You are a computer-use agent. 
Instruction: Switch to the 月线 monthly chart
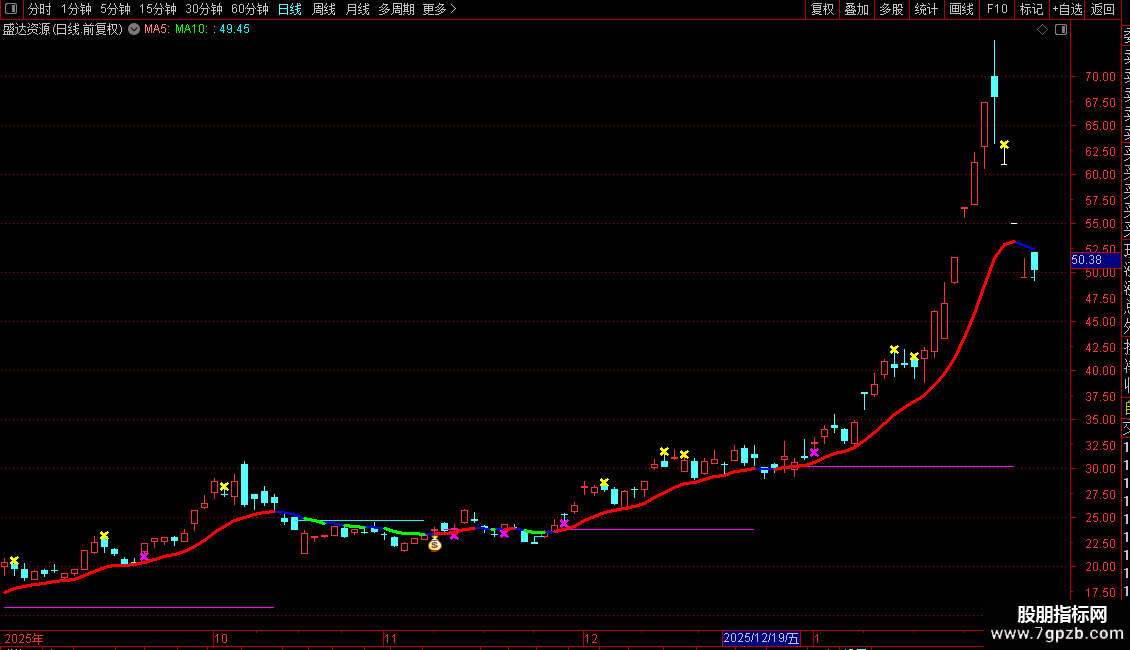pyautogui.click(x=357, y=9)
